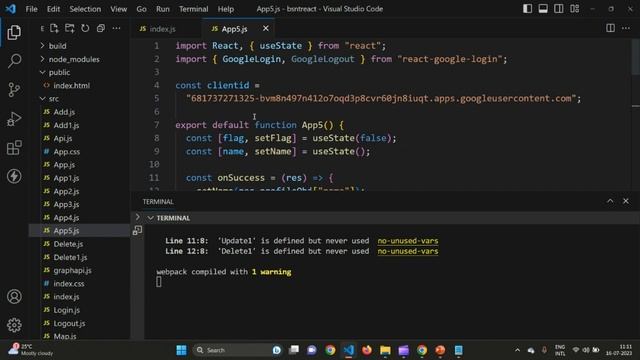
Task: Open the Explorer view in activity bar
Action: click(14, 32)
